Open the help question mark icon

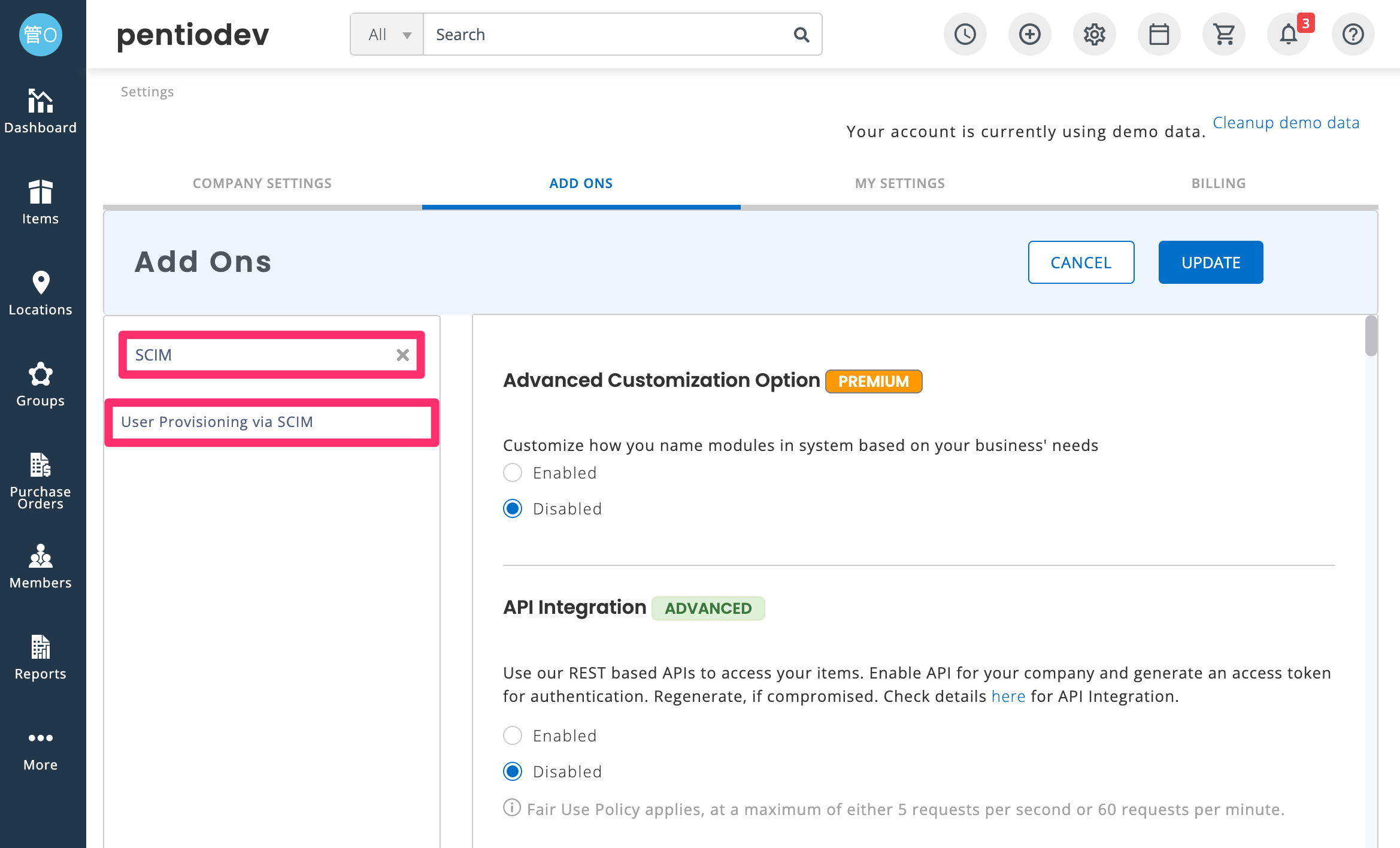coord(1353,34)
